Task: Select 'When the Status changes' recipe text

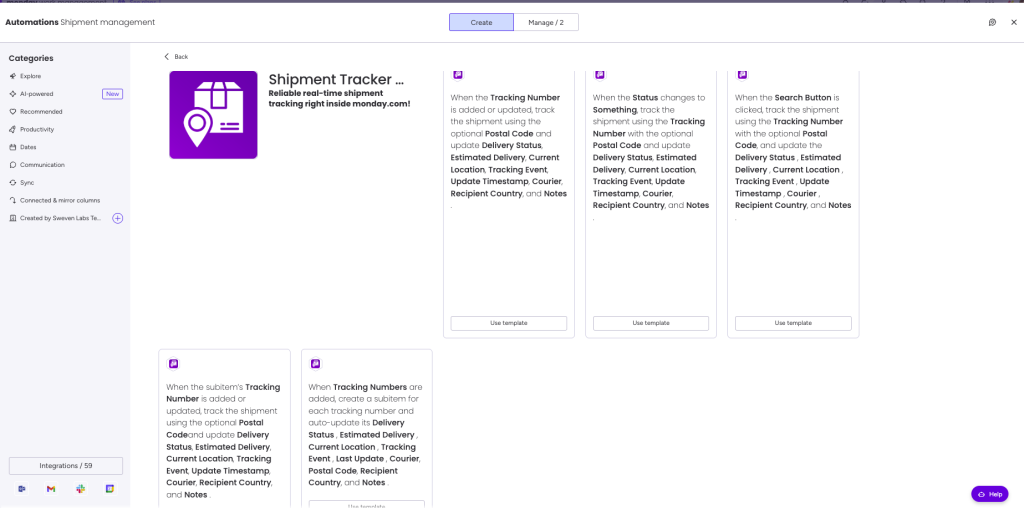Action: tap(651, 157)
